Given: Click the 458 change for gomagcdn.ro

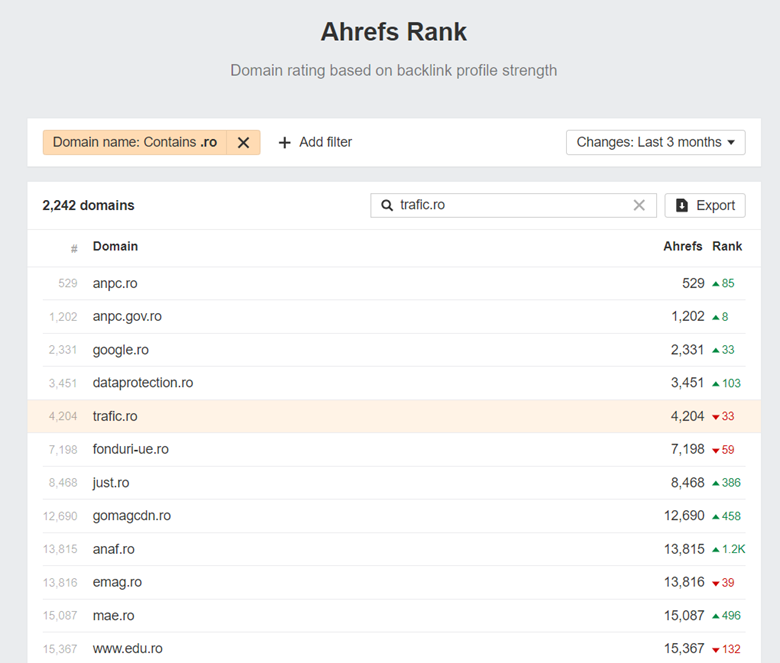Looking at the screenshot, I should 726,516.
